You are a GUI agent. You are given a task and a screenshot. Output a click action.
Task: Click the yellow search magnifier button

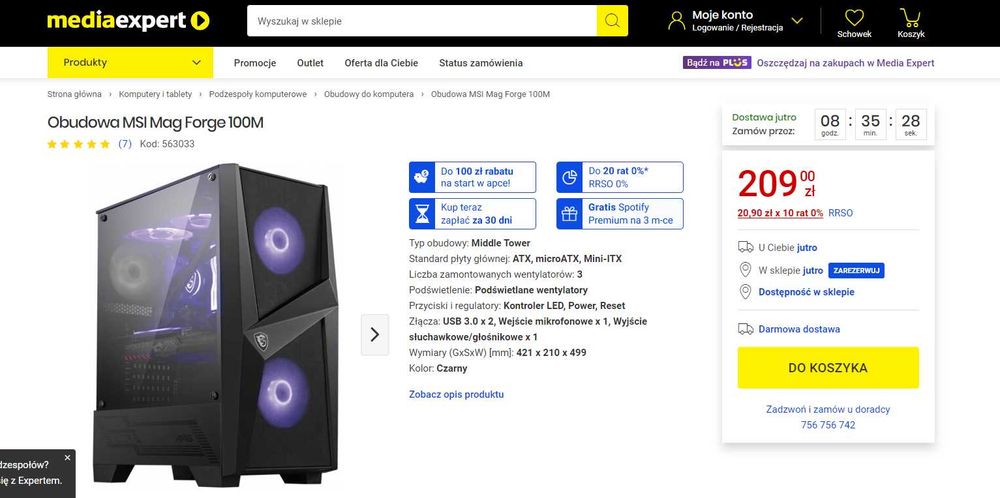tap(612, 20)
